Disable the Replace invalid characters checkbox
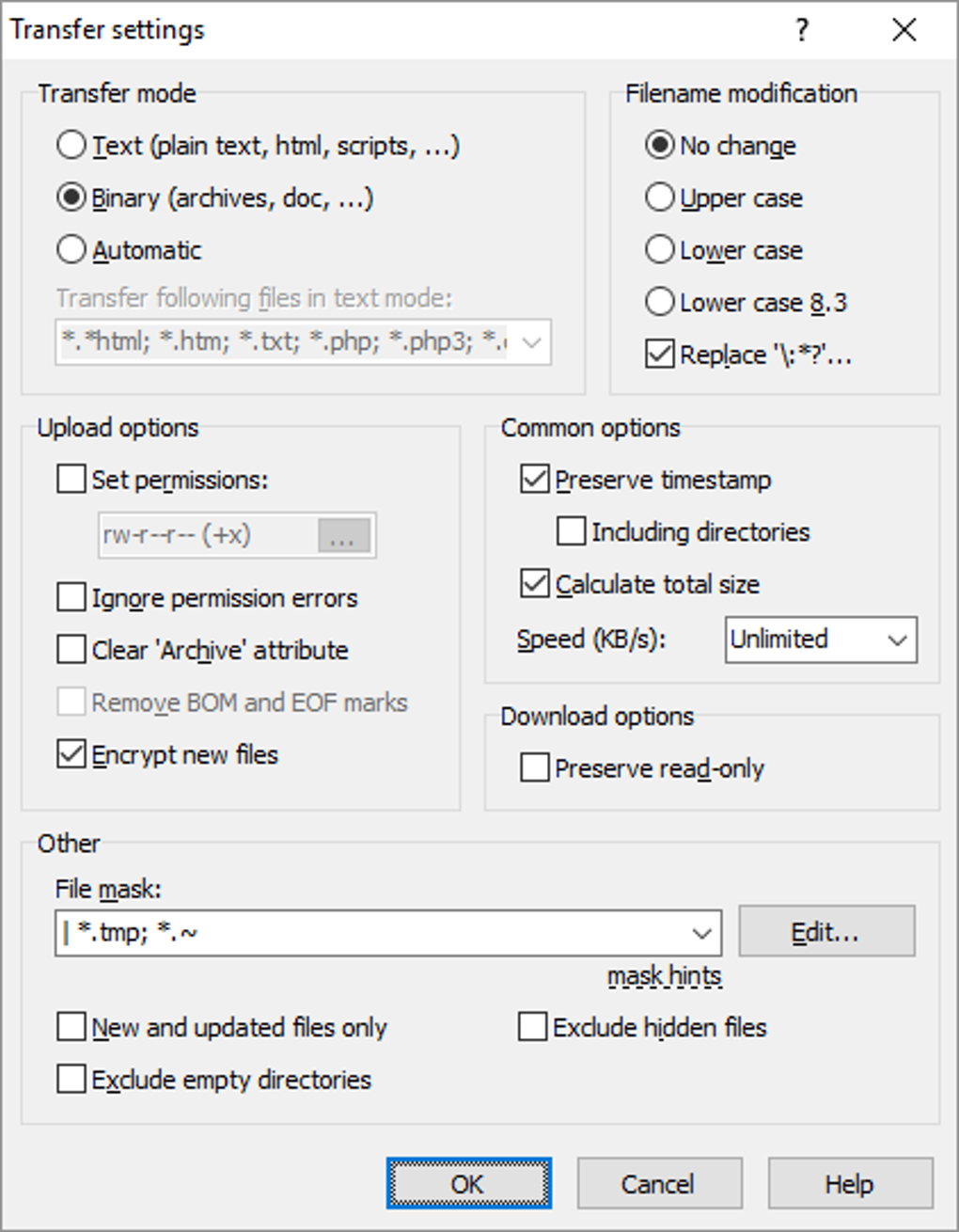 coord(660,355)
